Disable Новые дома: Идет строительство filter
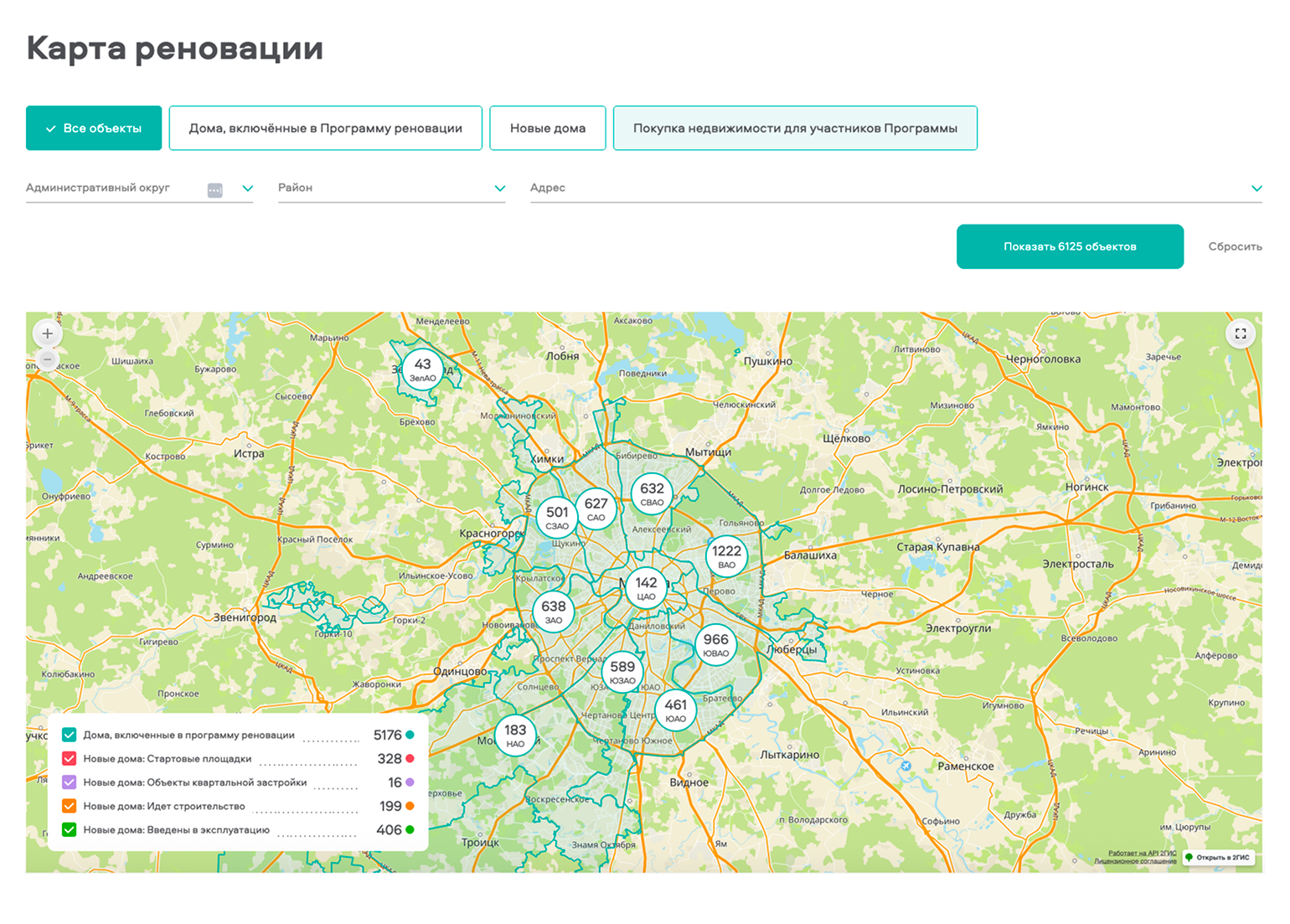The height and width of the screenshot is (924, 1290). (x=68, y=805)
